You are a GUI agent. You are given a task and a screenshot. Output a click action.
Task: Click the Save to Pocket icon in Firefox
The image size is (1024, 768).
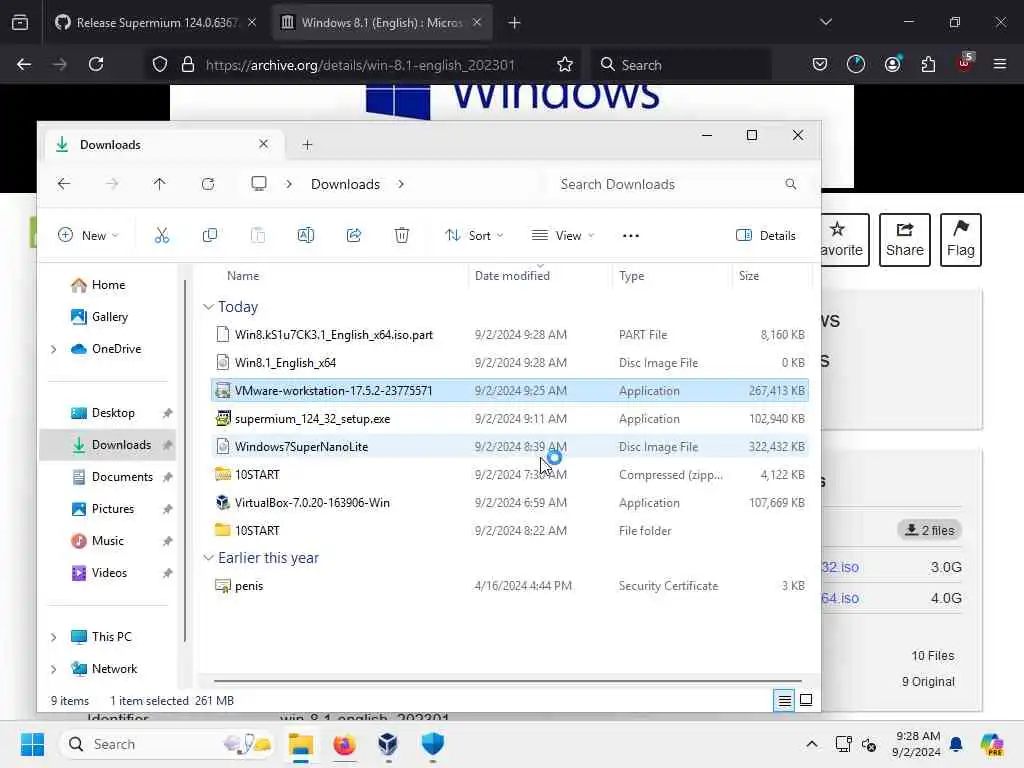click(x=820, y=64)
